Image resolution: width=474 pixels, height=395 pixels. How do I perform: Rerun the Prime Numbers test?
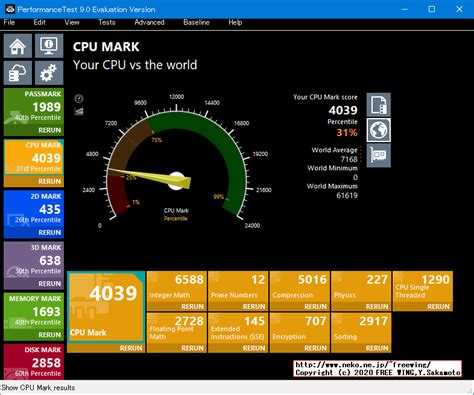[x=254, y=307]
